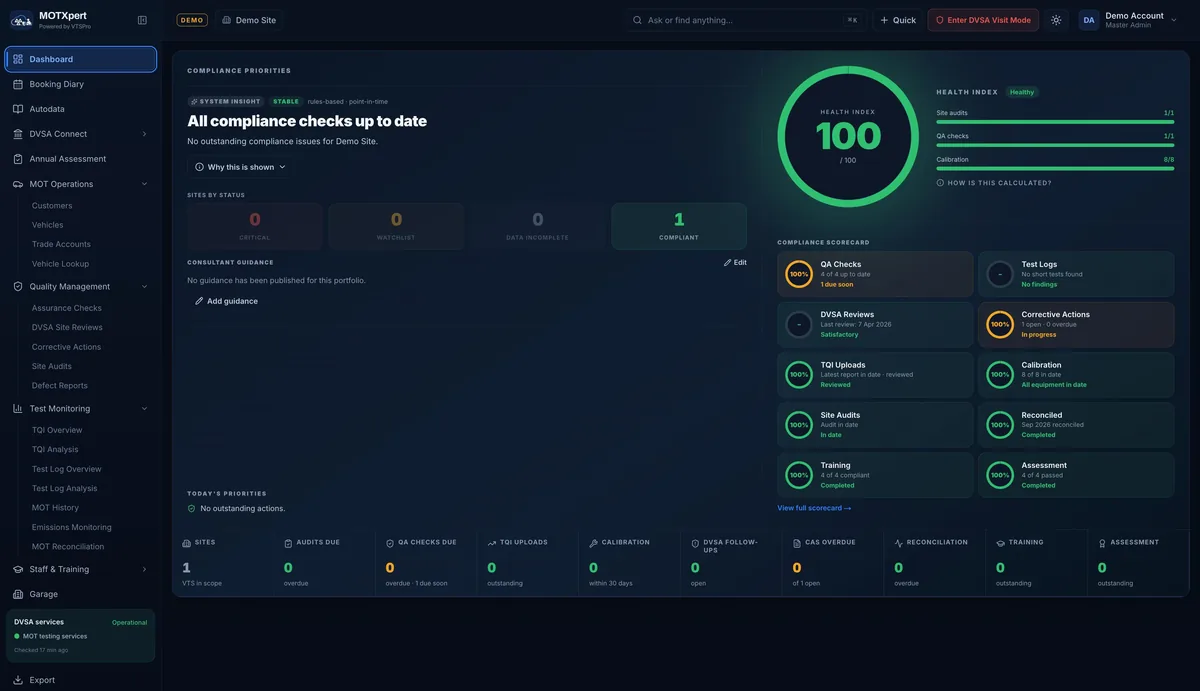
Task: Focus the Ask or find anything search
Action: pos(747,20)
